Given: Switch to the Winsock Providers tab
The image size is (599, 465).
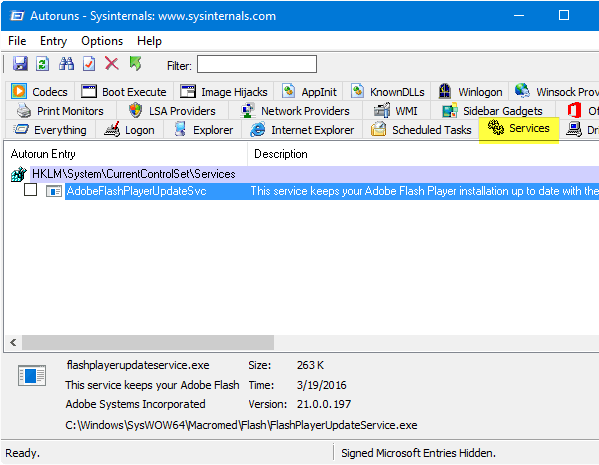Looking at the screenshot, I should point(555,92).
